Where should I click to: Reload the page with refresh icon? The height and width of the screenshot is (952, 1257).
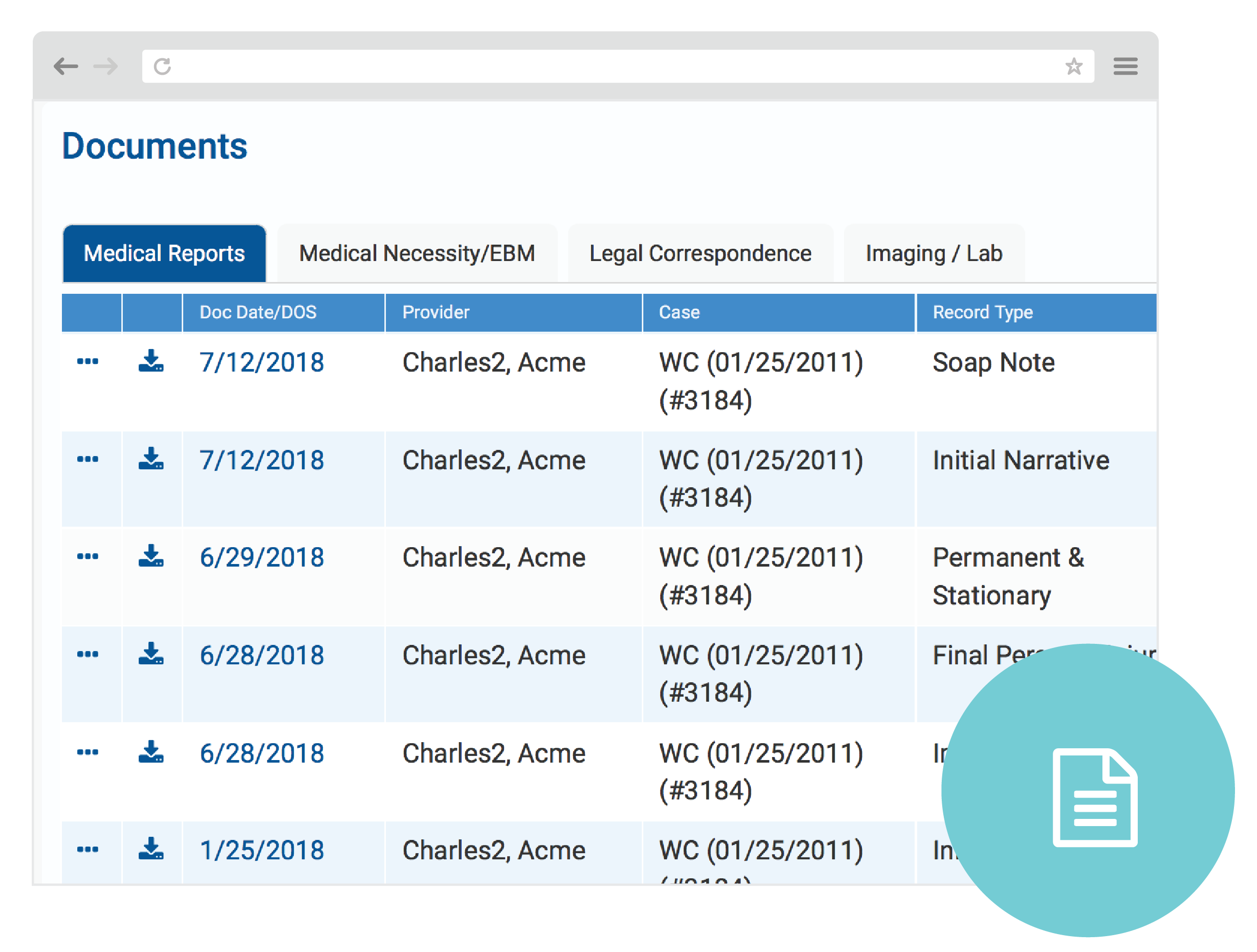click(x=163, y=67)
